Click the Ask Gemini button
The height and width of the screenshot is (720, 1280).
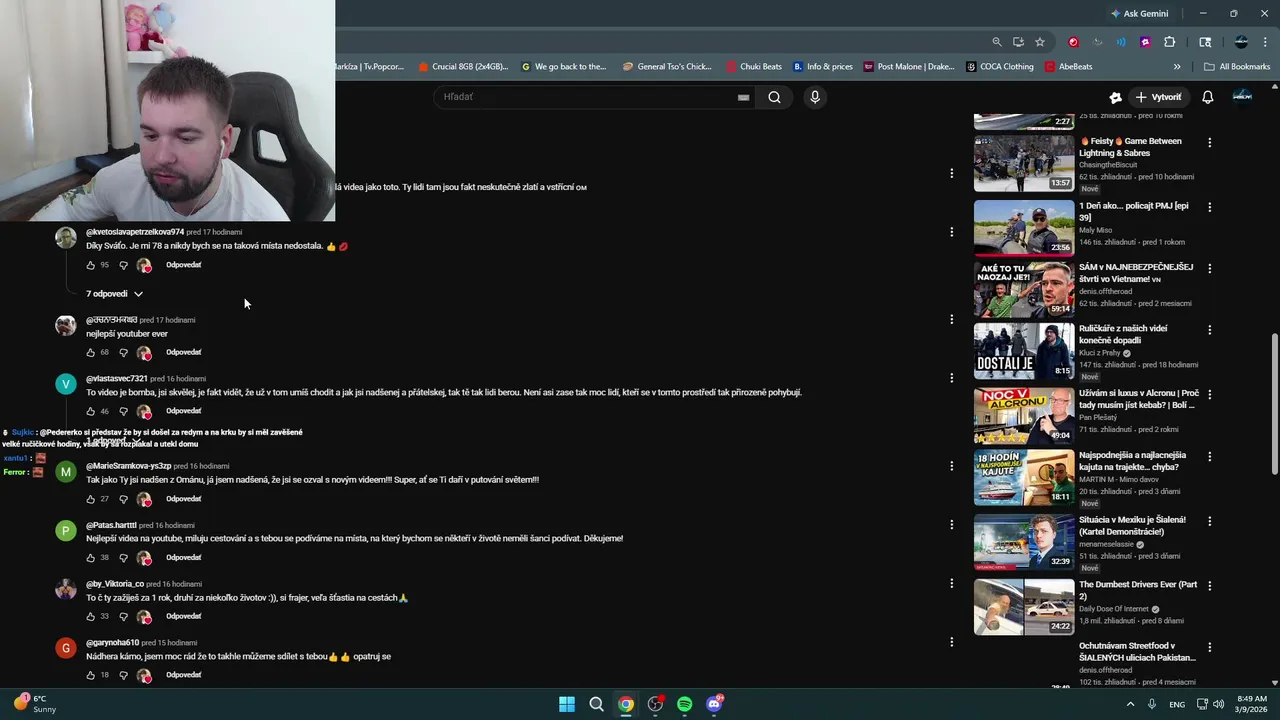point(1139,14)
